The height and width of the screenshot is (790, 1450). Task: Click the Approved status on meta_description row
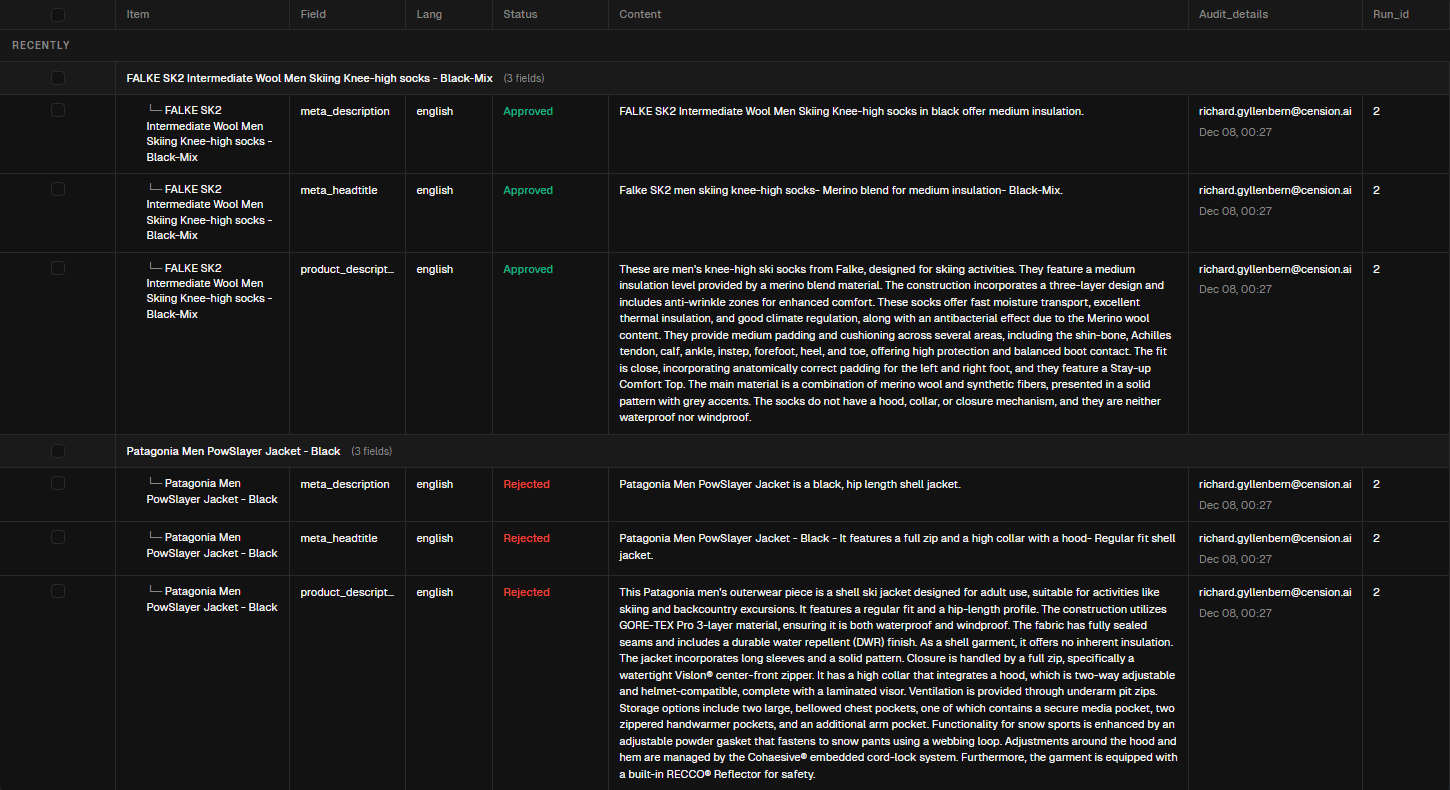coord(528,111)
